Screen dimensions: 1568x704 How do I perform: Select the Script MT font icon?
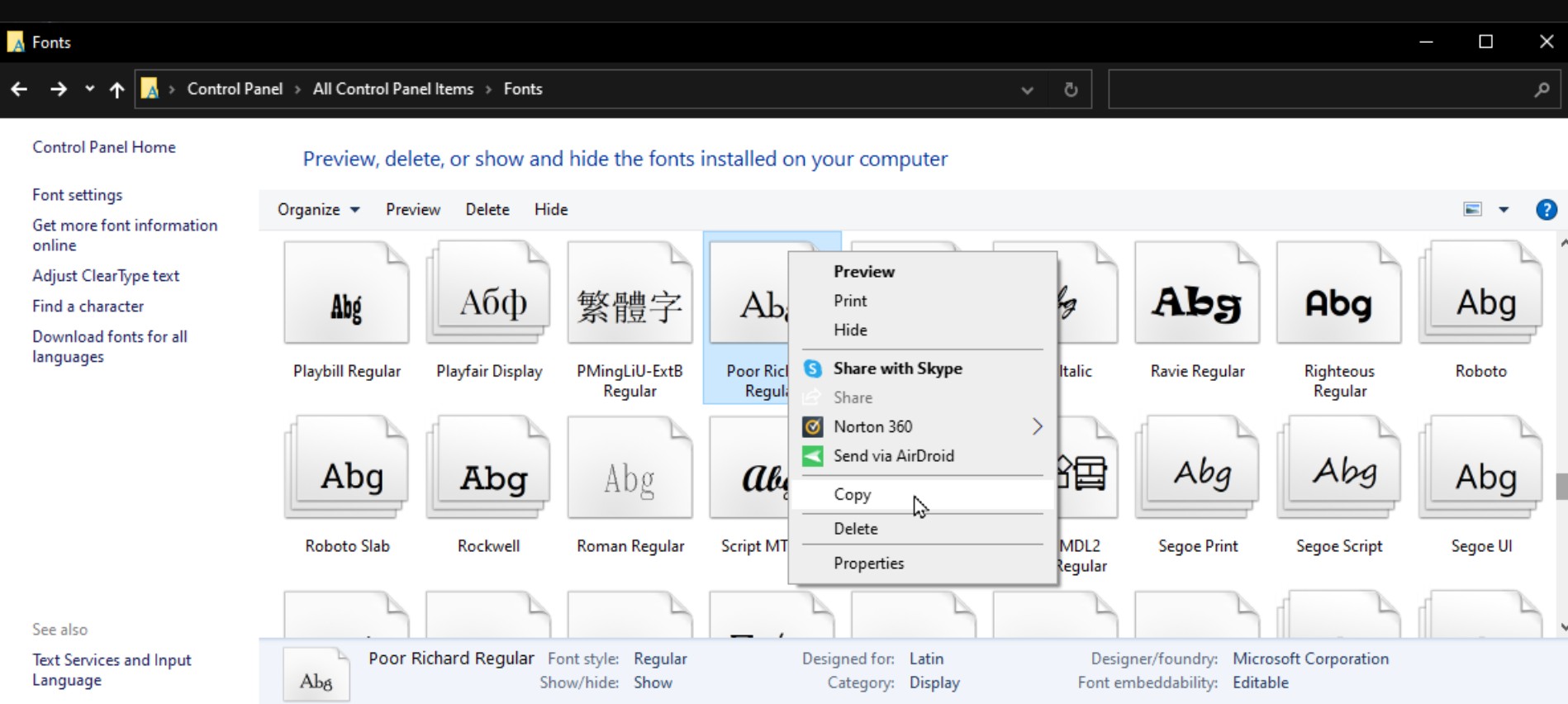[x=749, y=468]
